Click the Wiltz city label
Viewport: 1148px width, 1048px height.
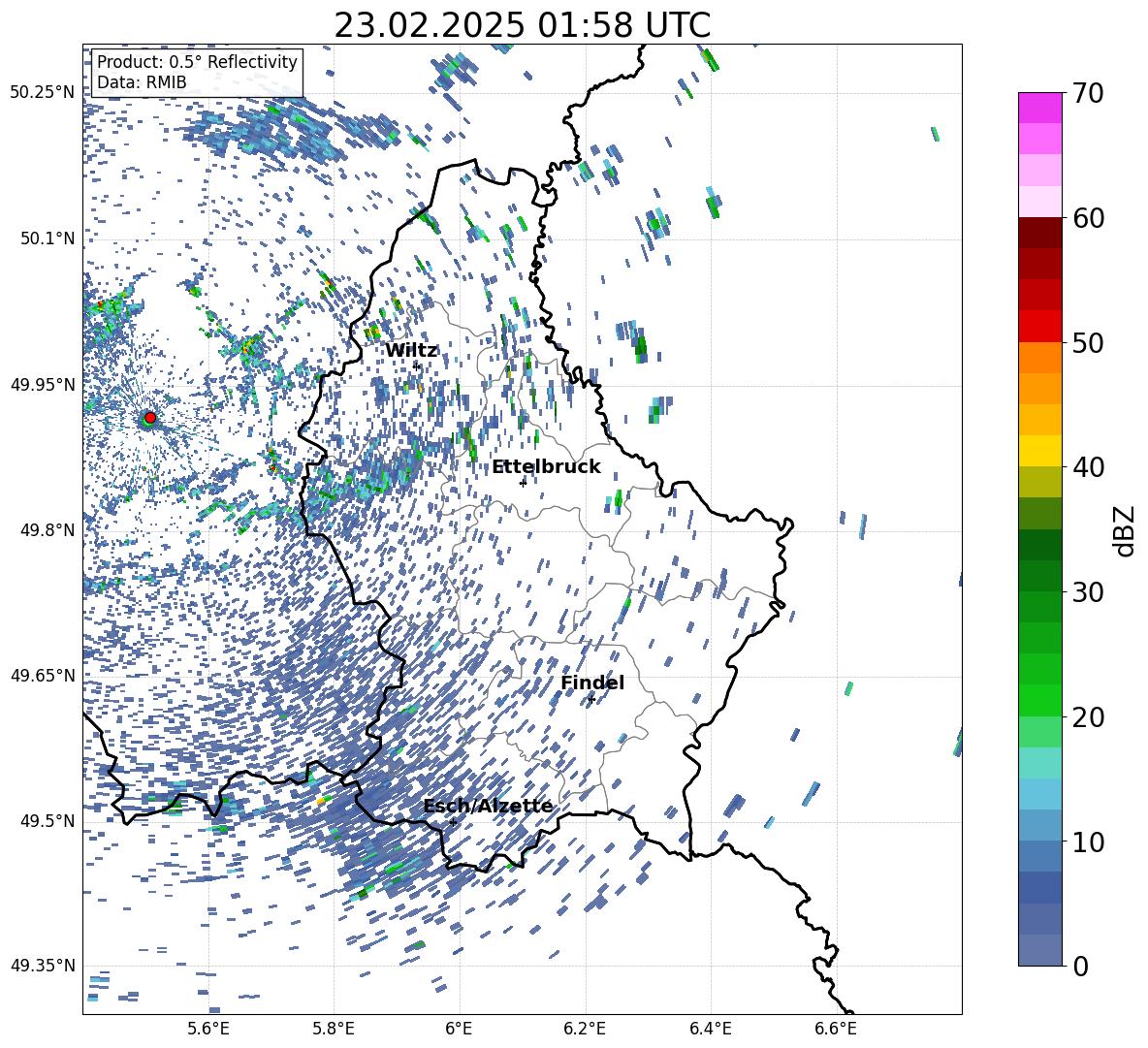[411, 350]
